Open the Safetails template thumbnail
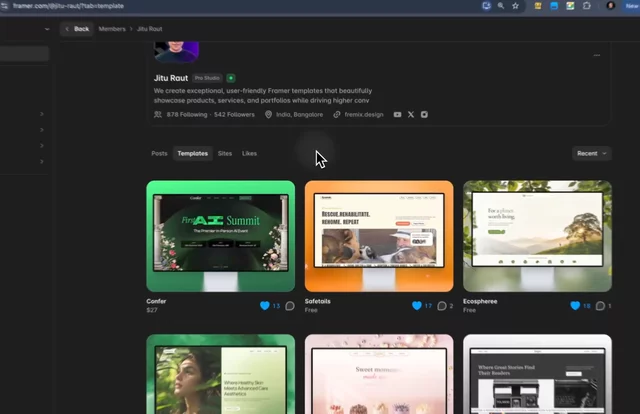 click(x=379, y=236)
